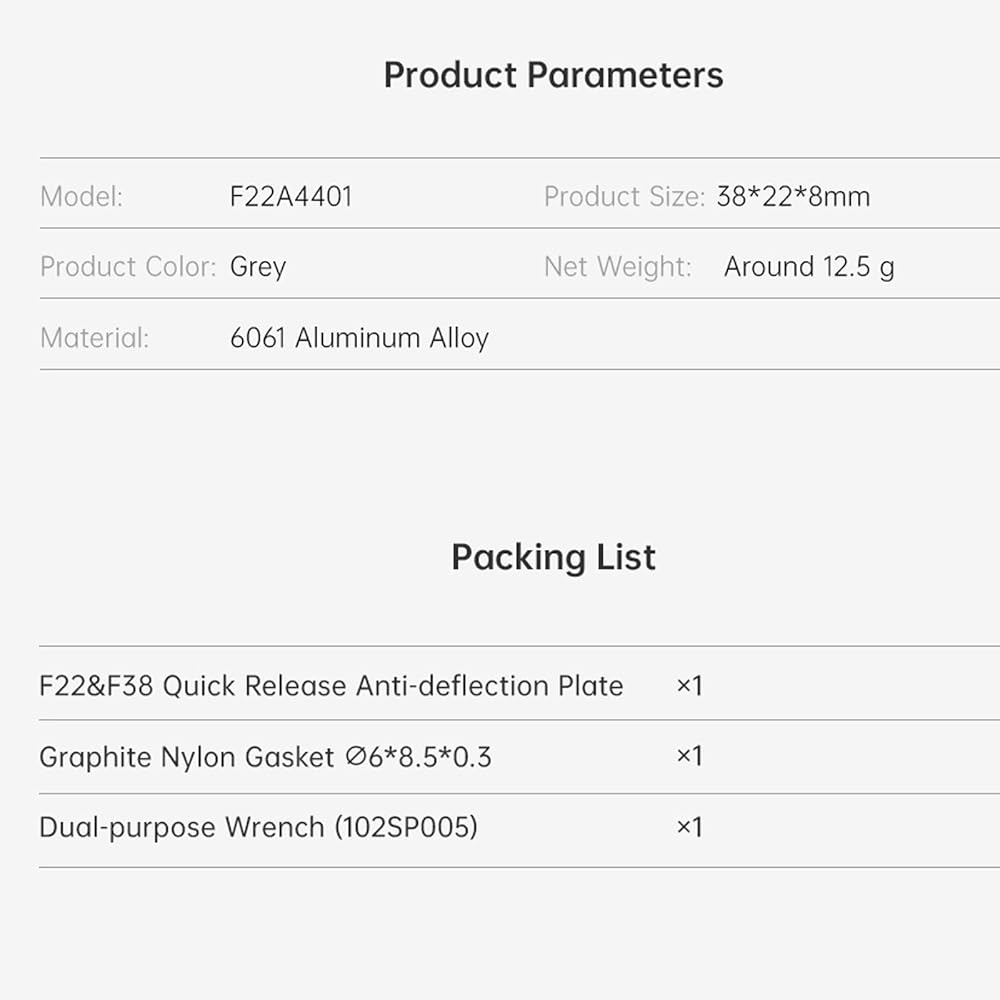Select the 38*22*8mm size value
Viewport: 1000px width, 1000px height.
pyautogui.click(x=793, y=196)
